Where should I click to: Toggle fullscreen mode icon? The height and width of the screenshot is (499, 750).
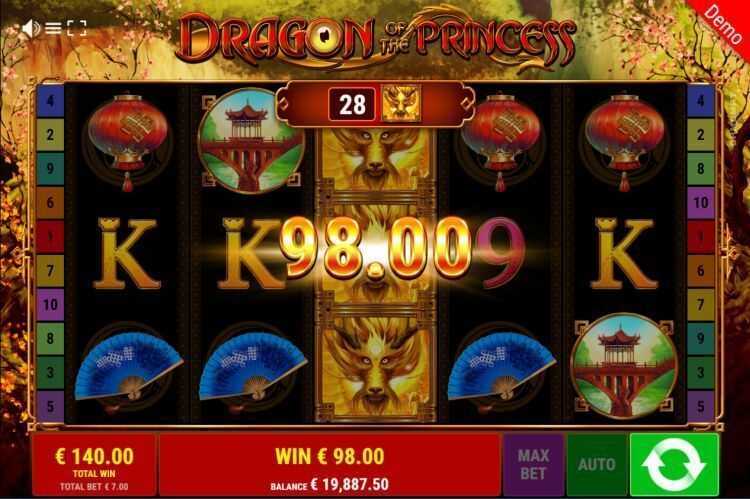pyautogui.click(x=77, y=28)
